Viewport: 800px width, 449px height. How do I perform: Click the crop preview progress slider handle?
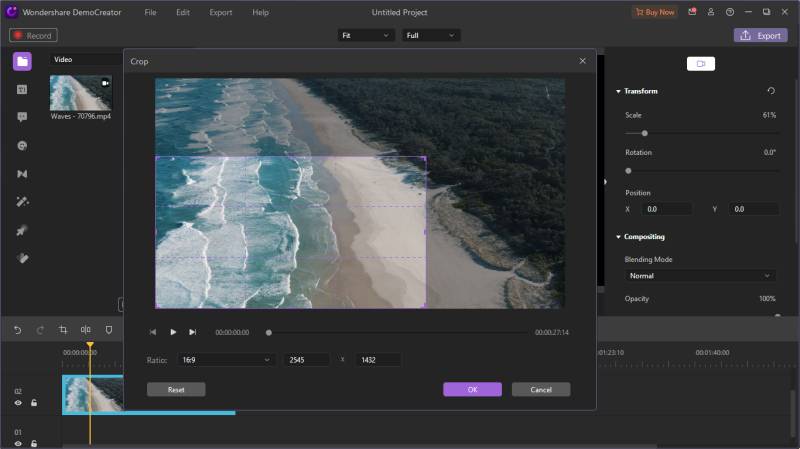click(269, 333)
